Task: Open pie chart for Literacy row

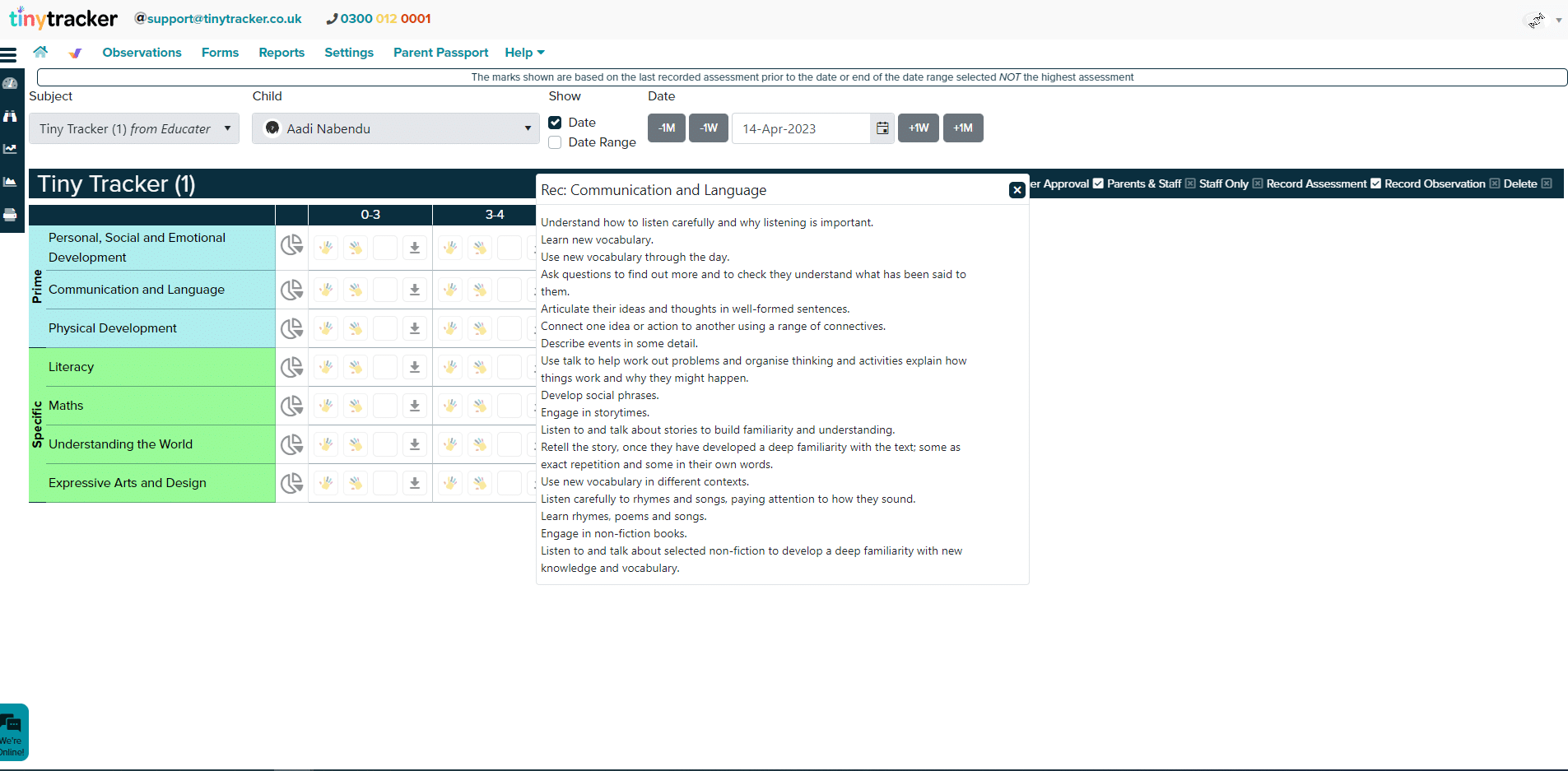Action: coord(291,367)
